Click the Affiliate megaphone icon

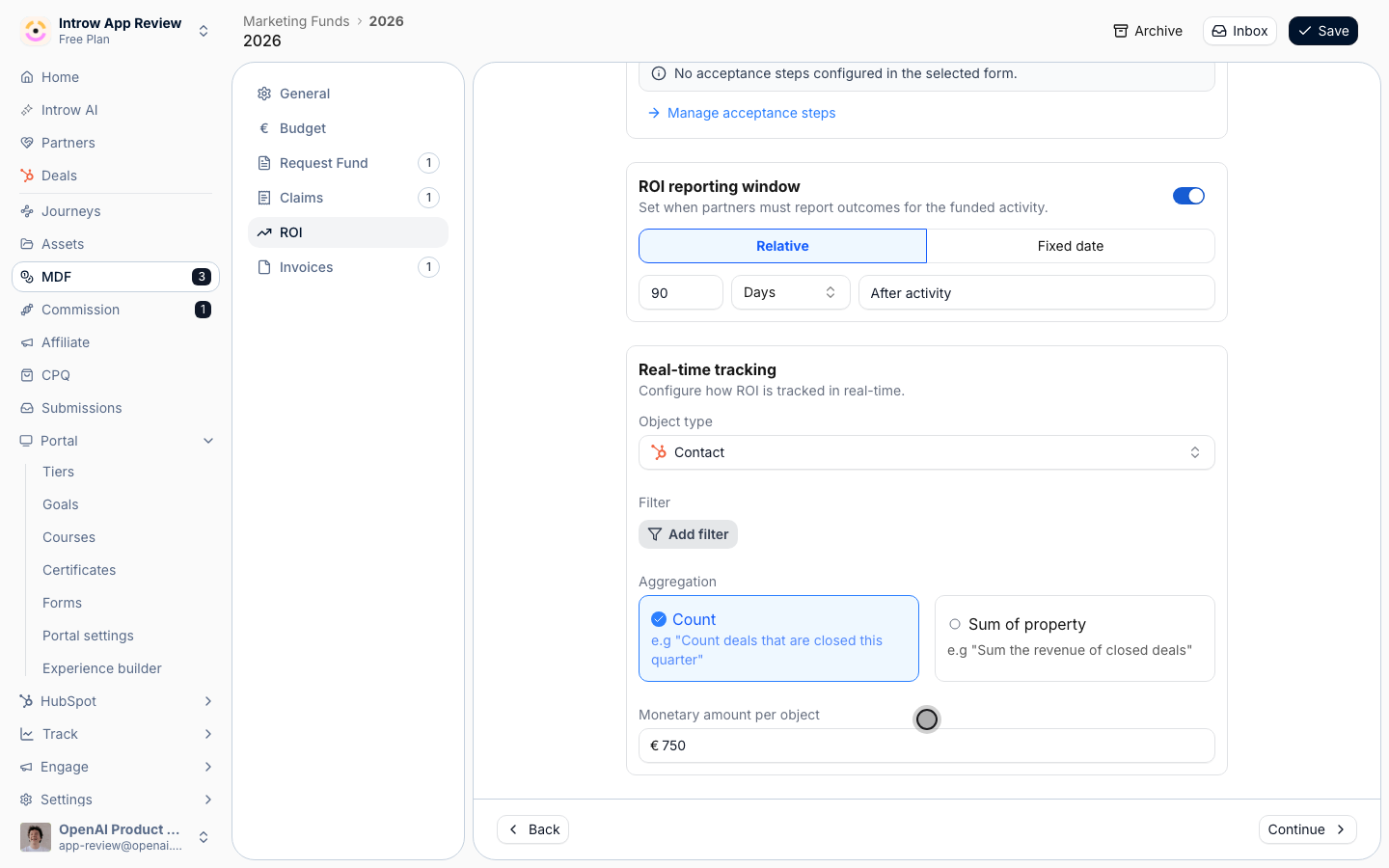click(27, 342)
